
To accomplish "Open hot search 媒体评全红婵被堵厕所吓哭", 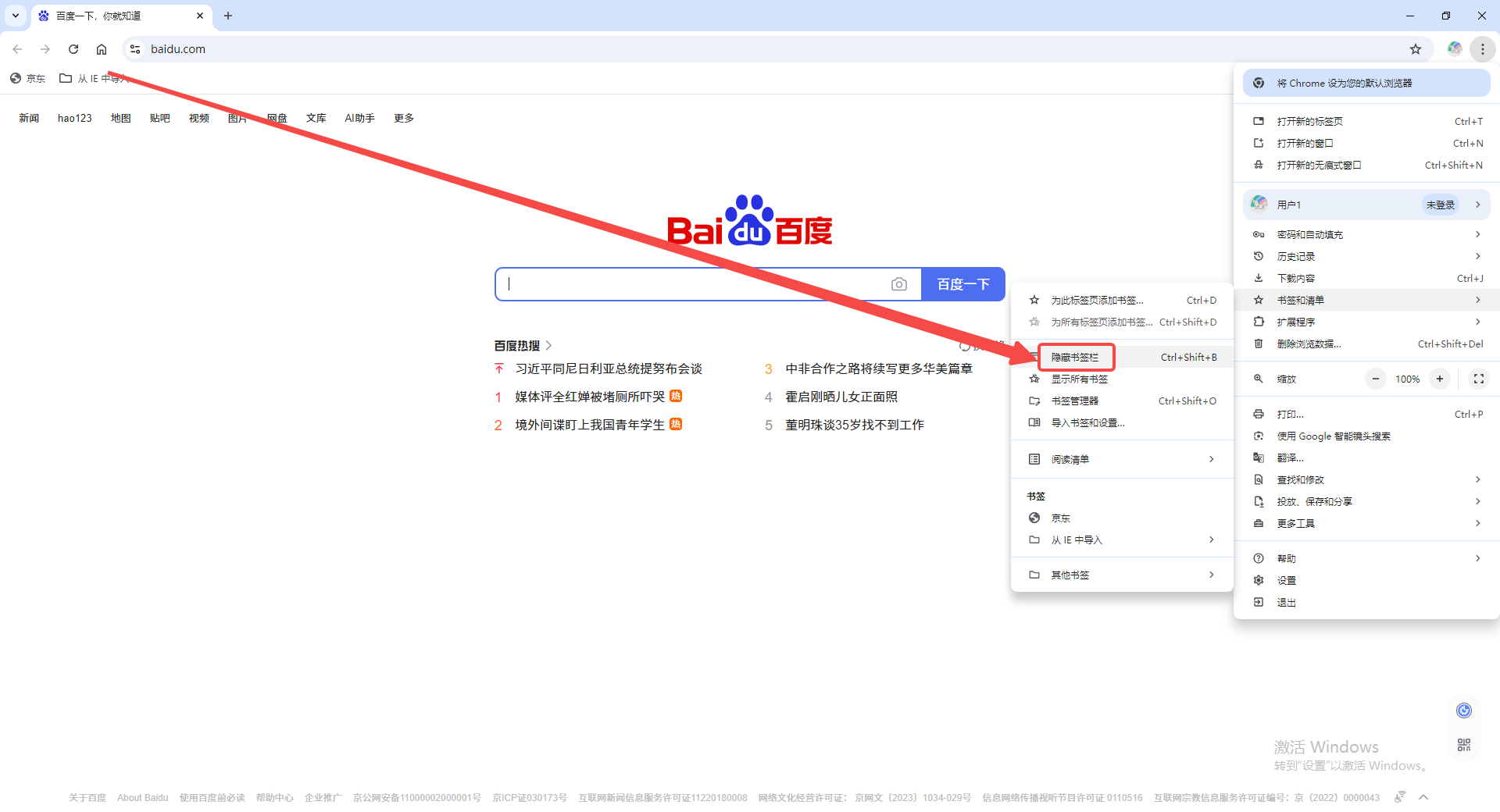I will (590, 397).
